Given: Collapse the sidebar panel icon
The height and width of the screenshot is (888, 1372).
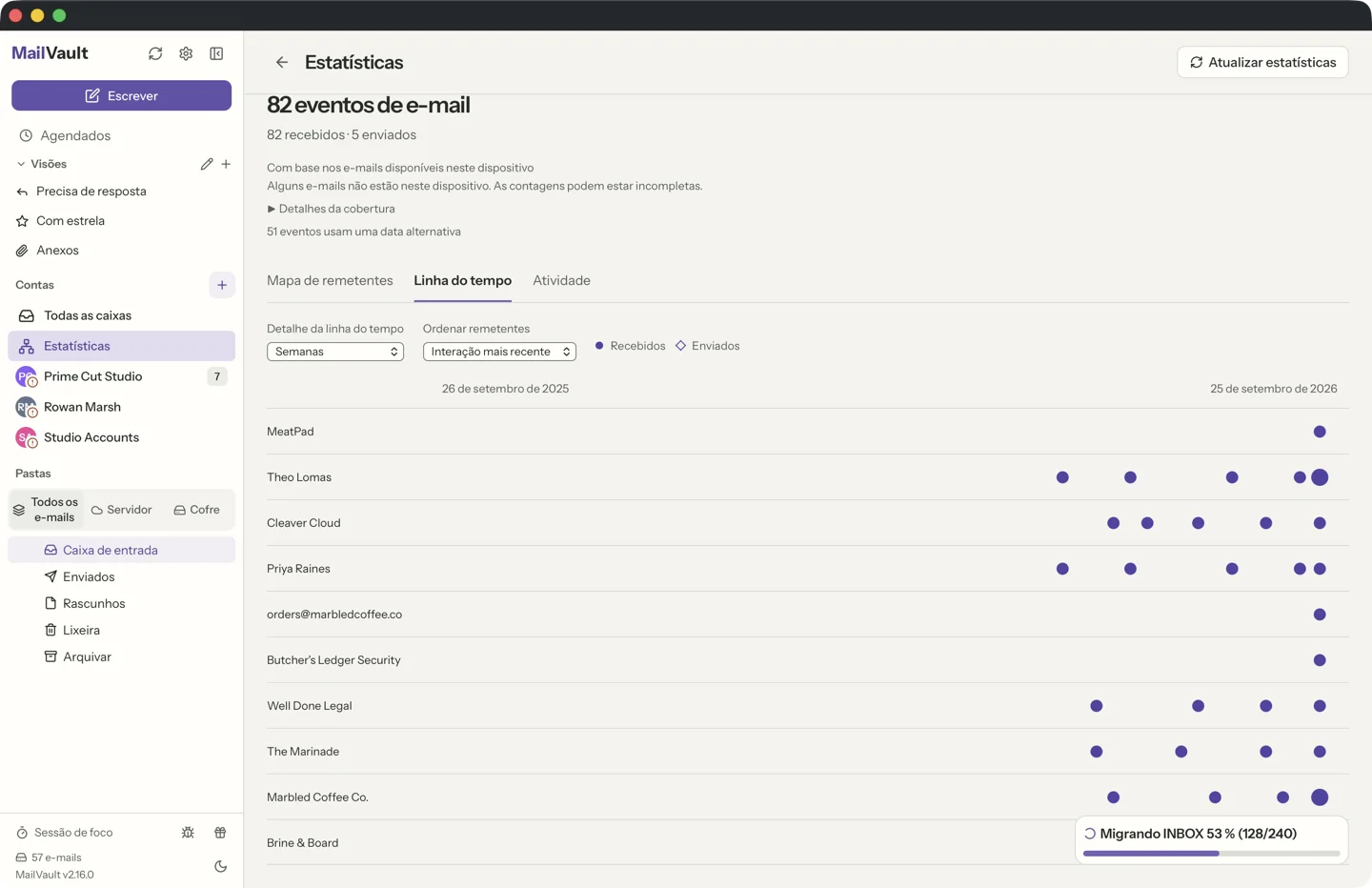Looking at the screenshot, I should click(x=216, y=53).
